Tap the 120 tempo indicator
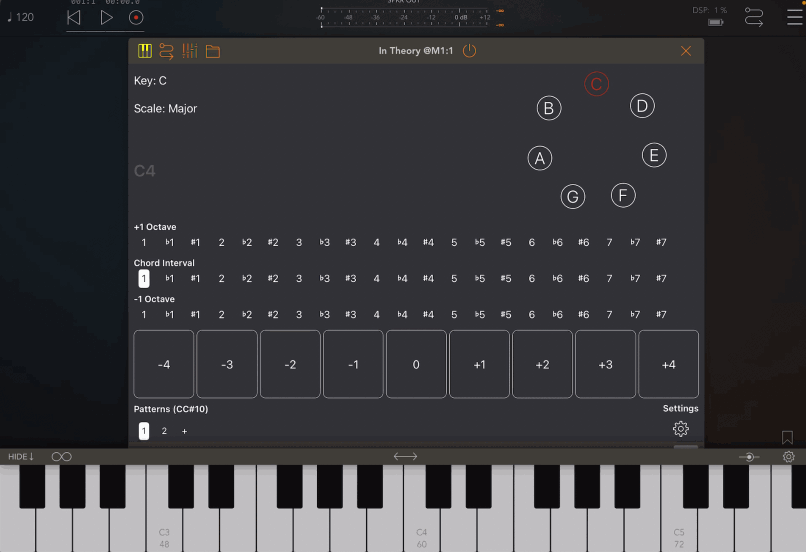806x552 pixels. pos(21,17)
